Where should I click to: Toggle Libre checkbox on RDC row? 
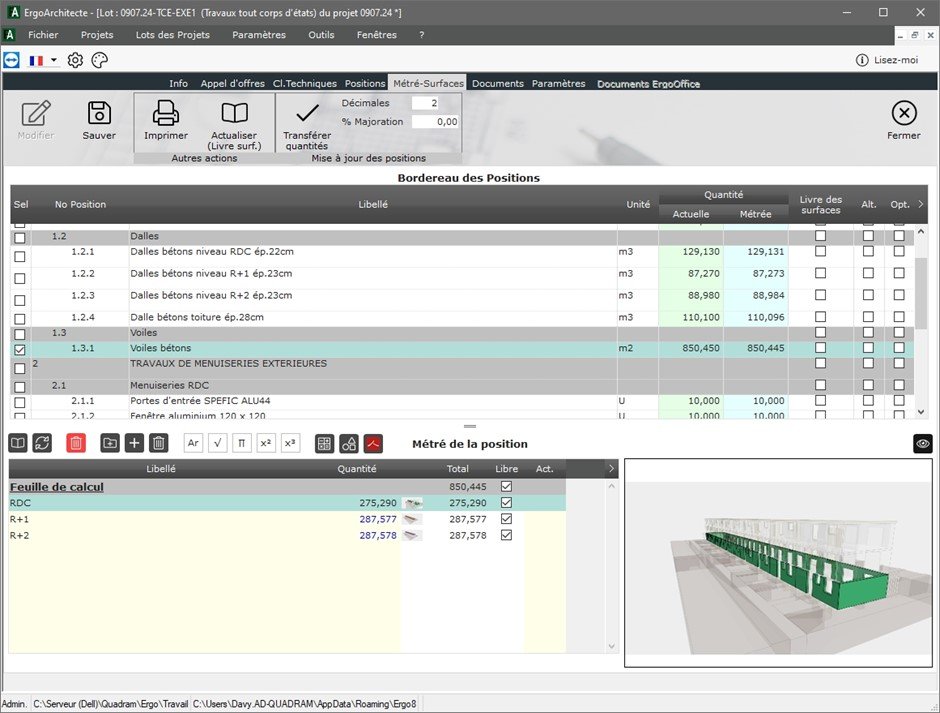click(506, 503)
